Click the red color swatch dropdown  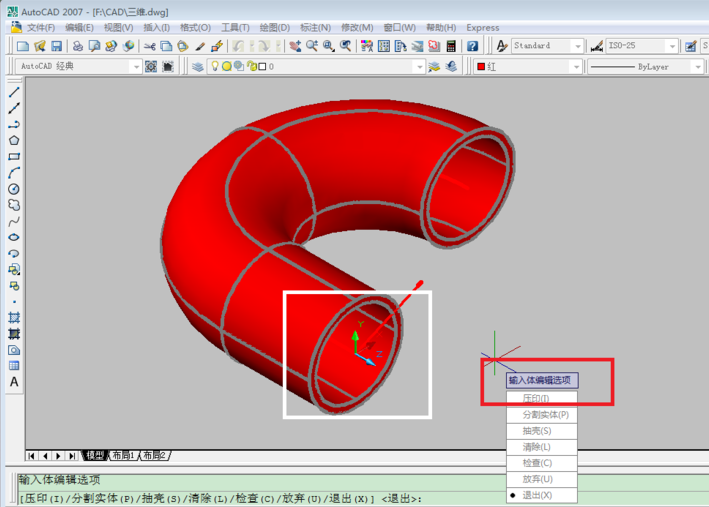(527, 67)
